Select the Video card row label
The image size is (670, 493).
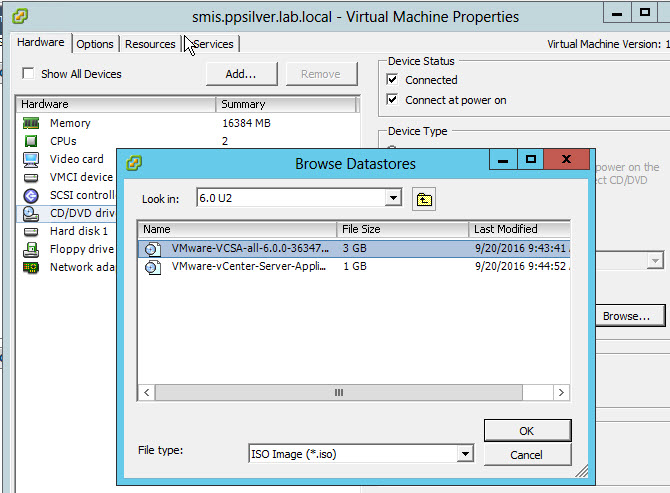tap(76, 159)
